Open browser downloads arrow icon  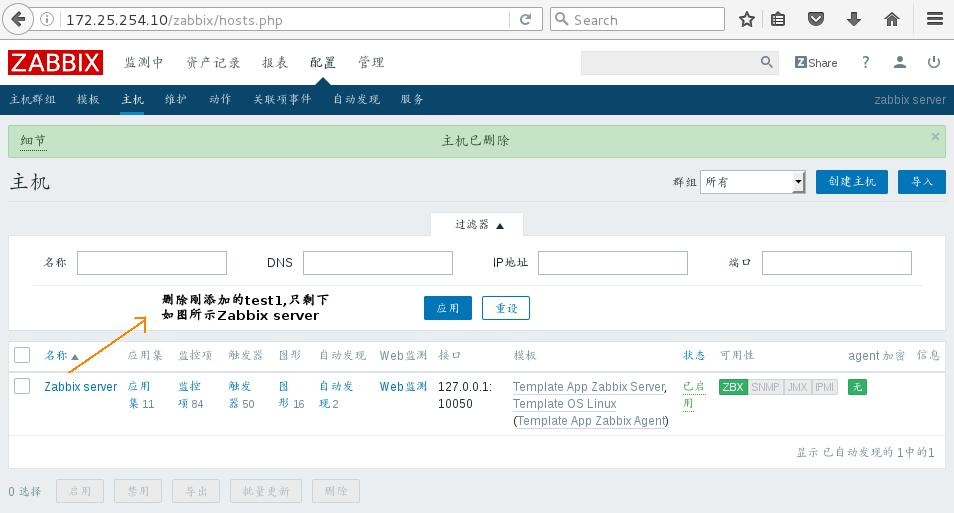[854, 19]
